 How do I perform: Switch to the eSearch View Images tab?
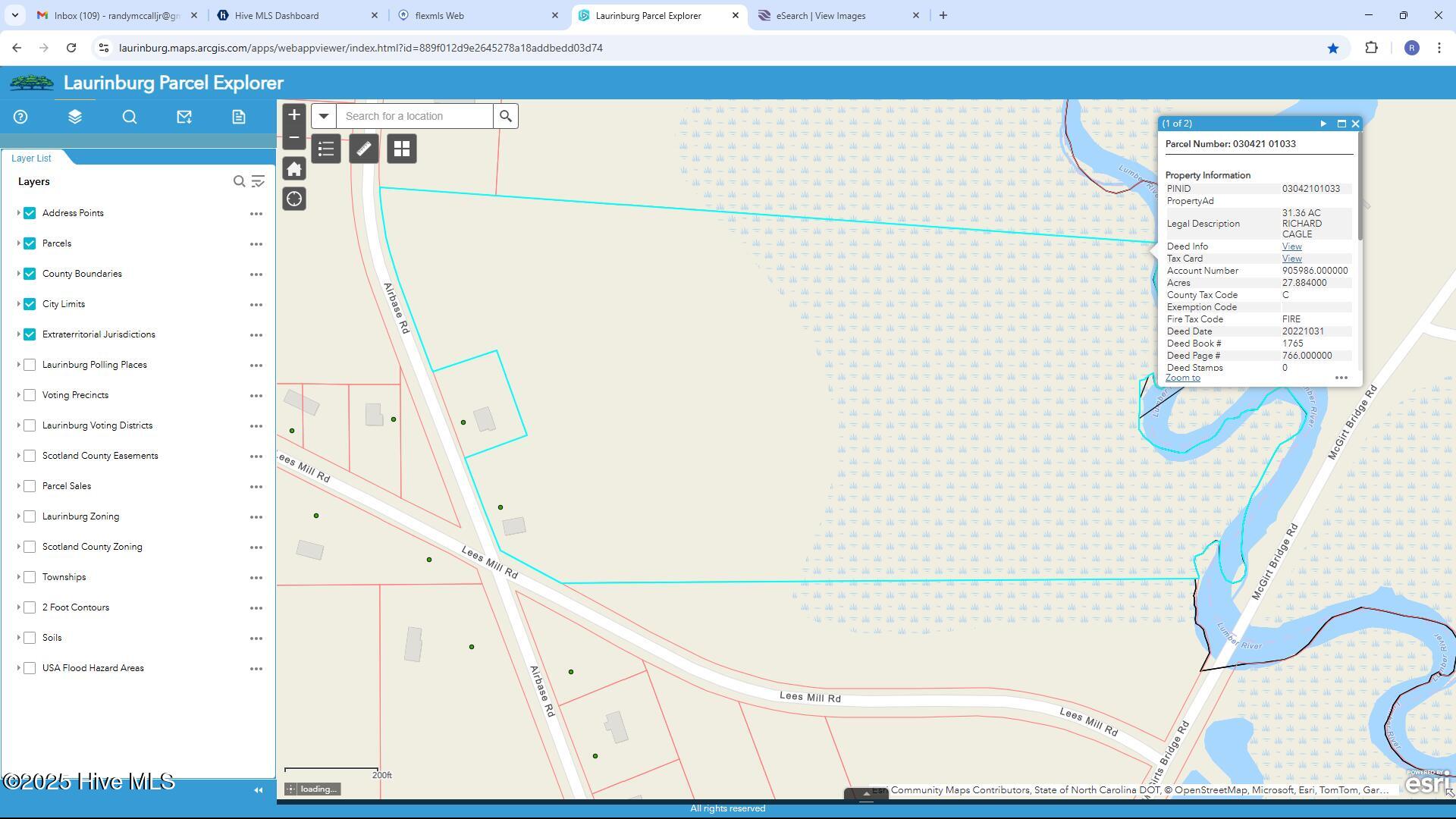coord(827,15)
